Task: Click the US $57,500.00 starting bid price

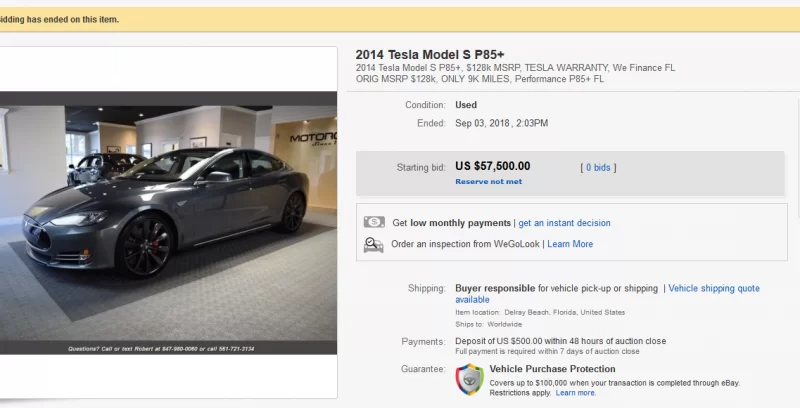Action: [492, 167]
